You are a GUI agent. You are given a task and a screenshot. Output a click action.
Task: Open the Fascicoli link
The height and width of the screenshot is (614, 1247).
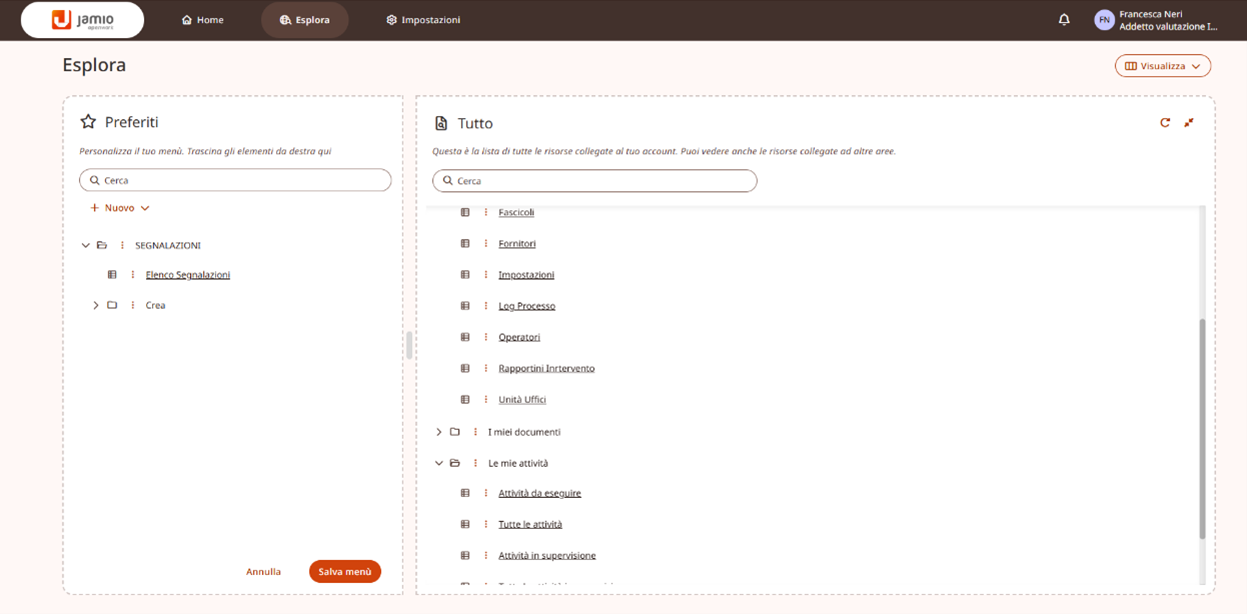coord(517,212)
